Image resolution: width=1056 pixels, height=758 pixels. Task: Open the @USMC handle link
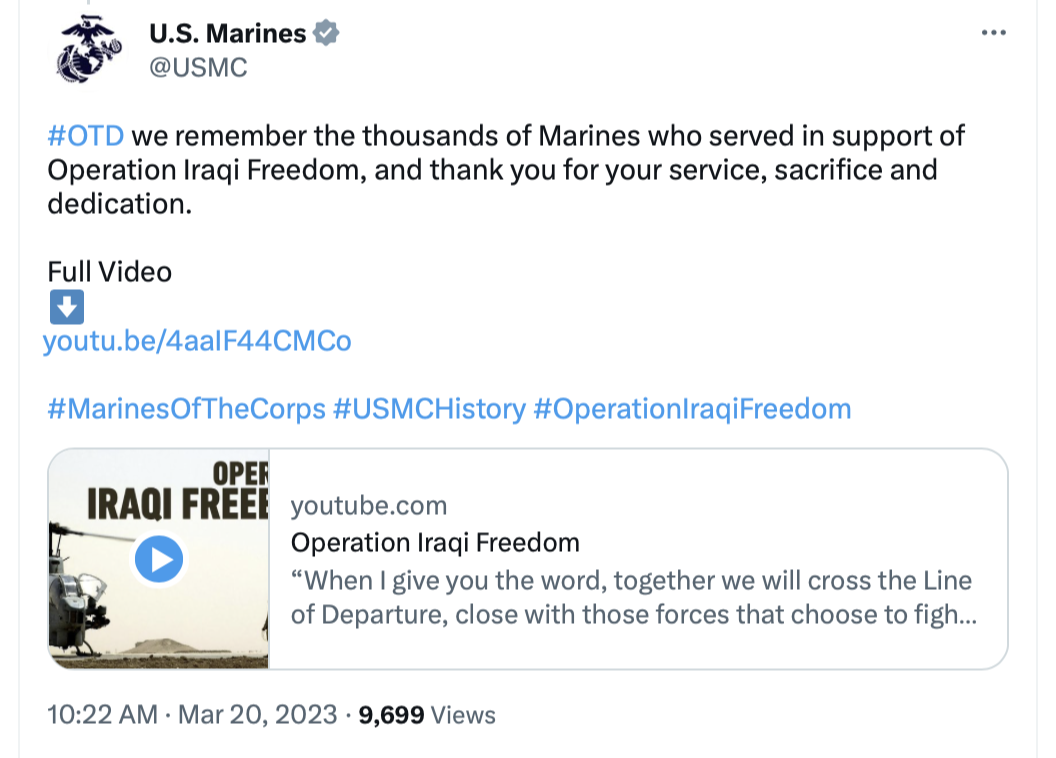[198, 67]
